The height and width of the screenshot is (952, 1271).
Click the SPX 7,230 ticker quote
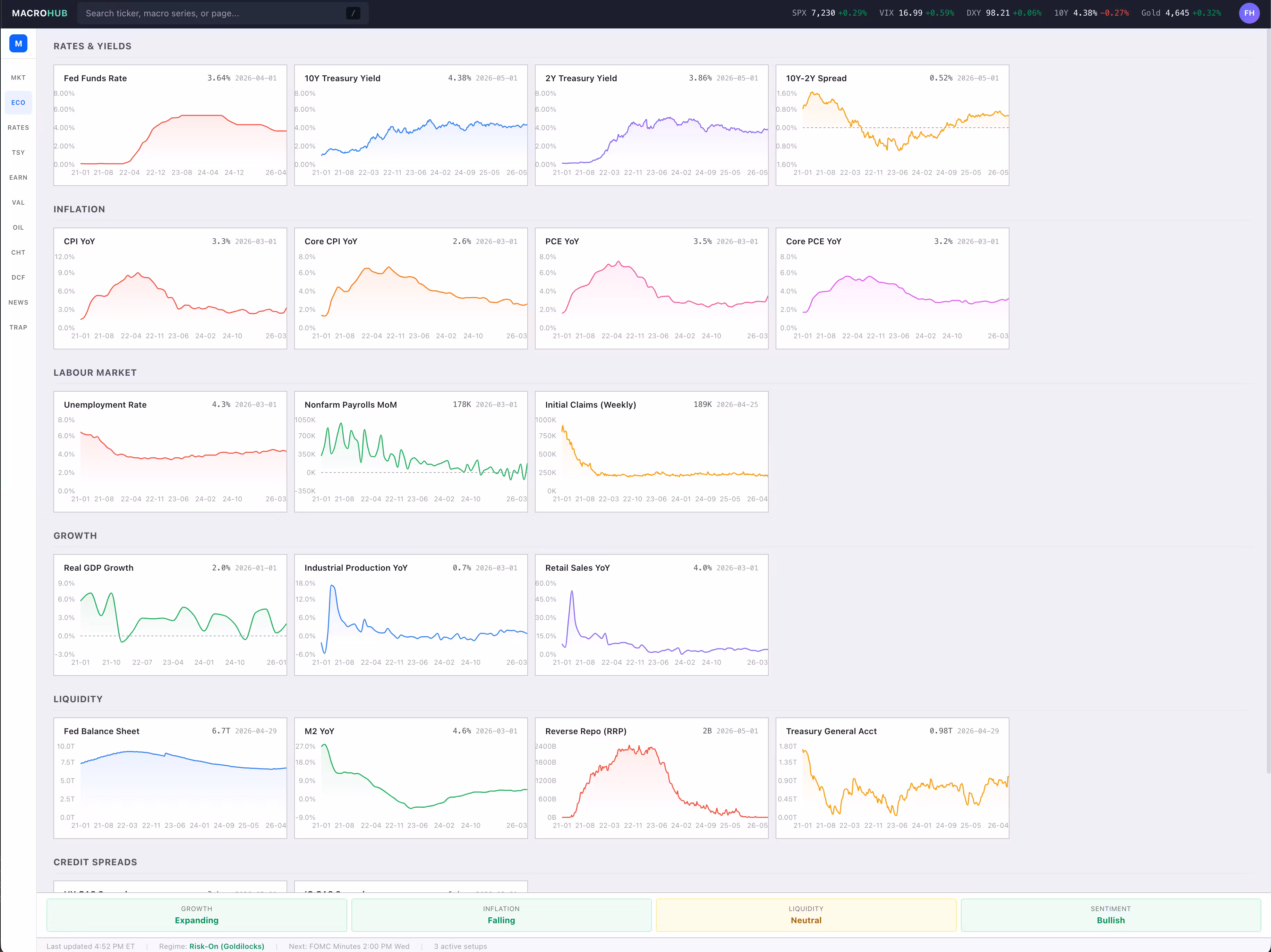point(829,13)
